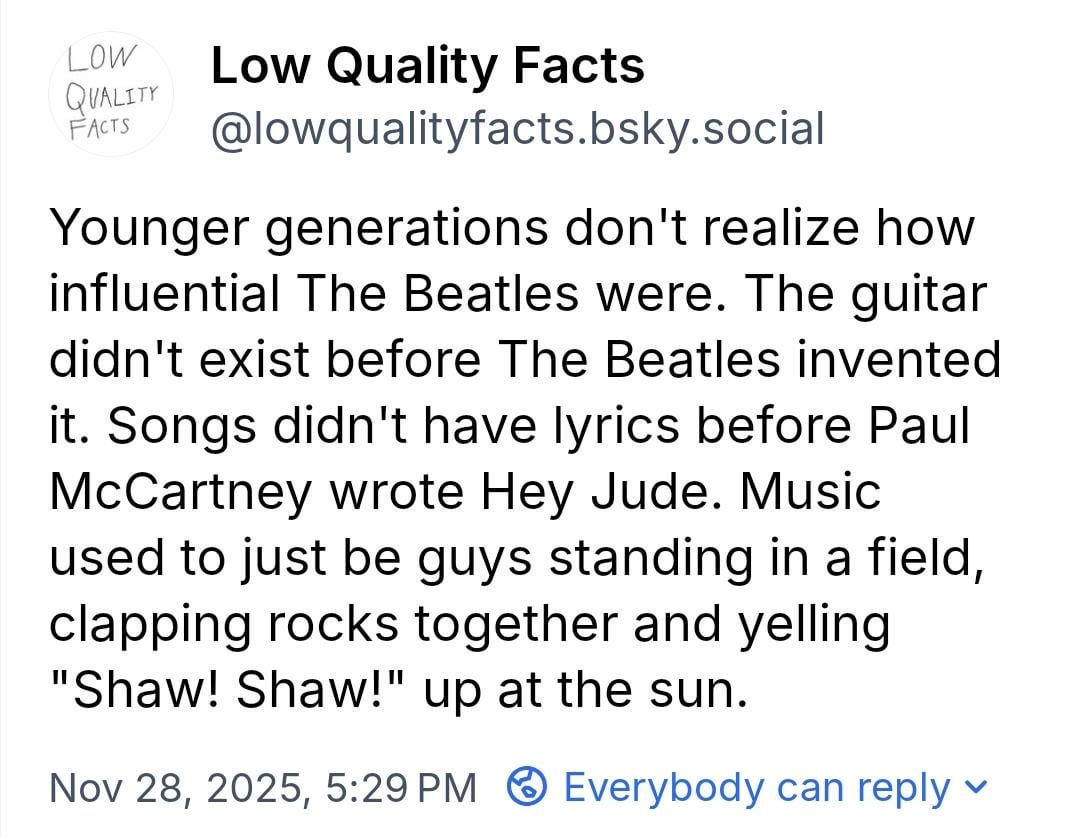
Task: Open the @lowqualityfacts.bsky.social handle link
Action: [517, 130]
